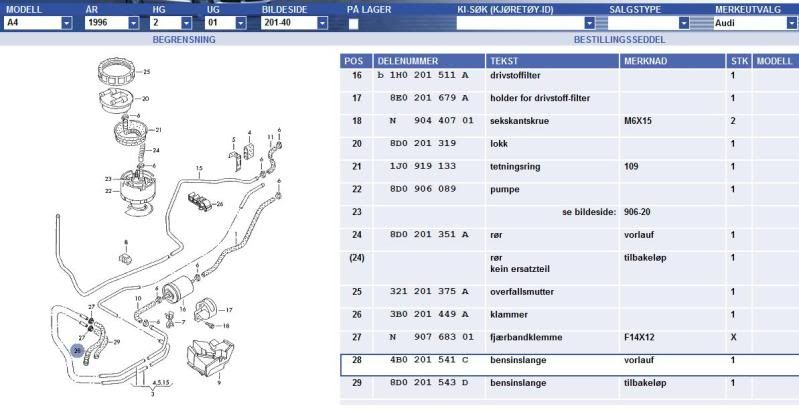Screen dimensions: 799x412
Task: Open the Bildeside dropdown showing 201-40
Action: point(296,22)
